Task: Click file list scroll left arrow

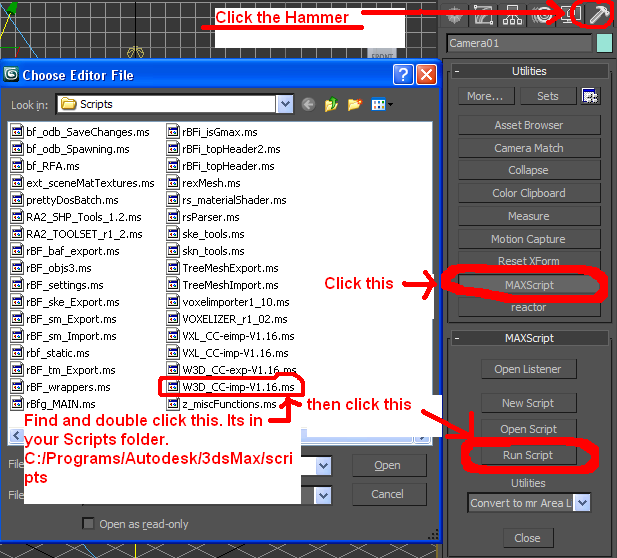Action: pos(16,436)
